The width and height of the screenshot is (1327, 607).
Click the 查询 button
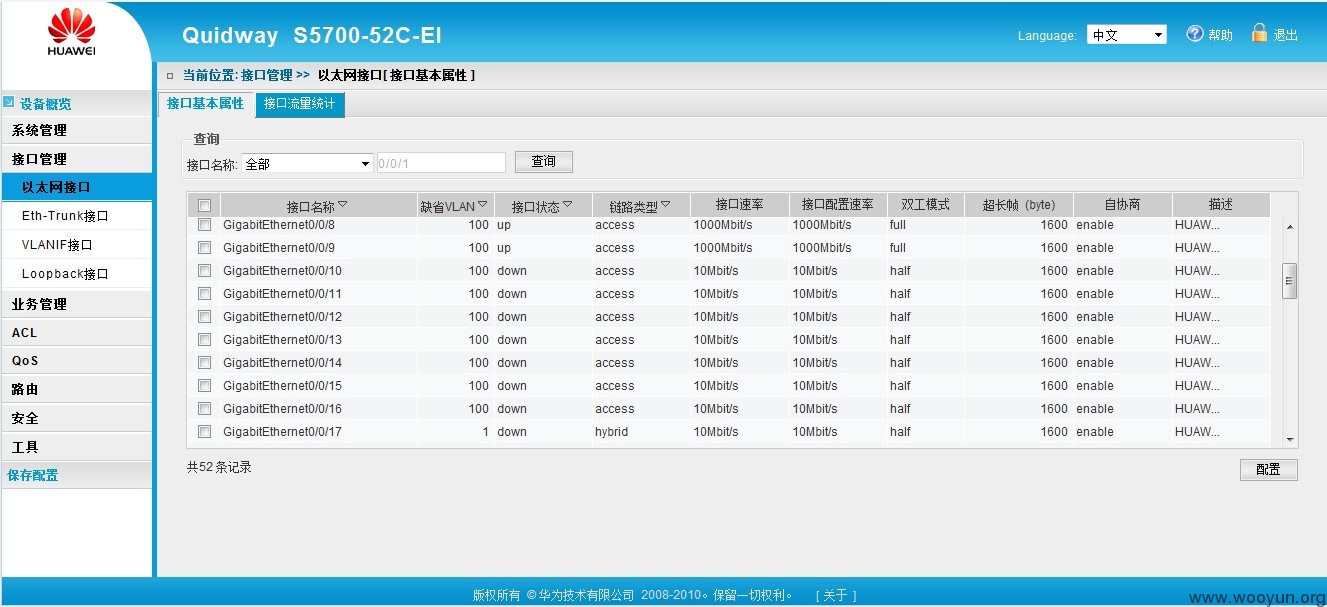544,161
